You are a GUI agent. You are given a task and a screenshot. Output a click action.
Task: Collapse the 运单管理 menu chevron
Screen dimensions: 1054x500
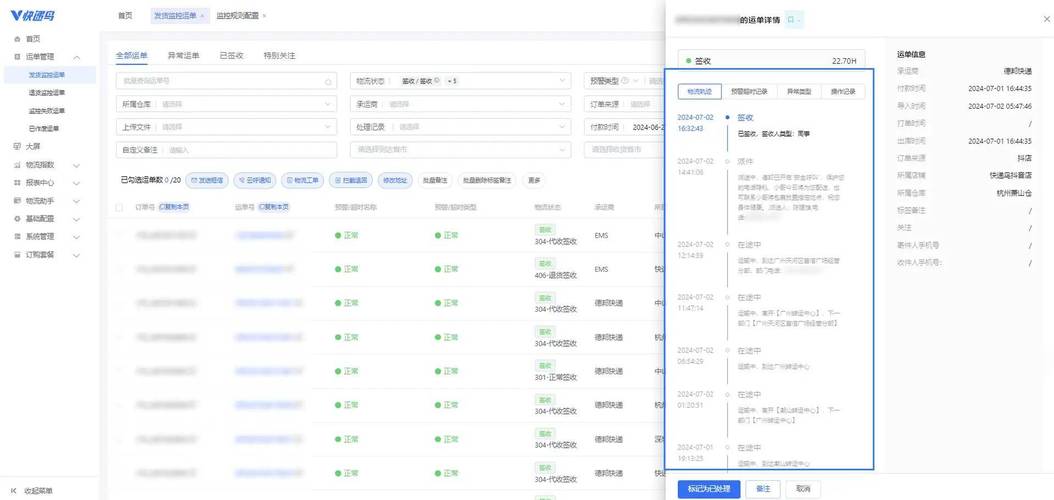(x=77, y=58)
